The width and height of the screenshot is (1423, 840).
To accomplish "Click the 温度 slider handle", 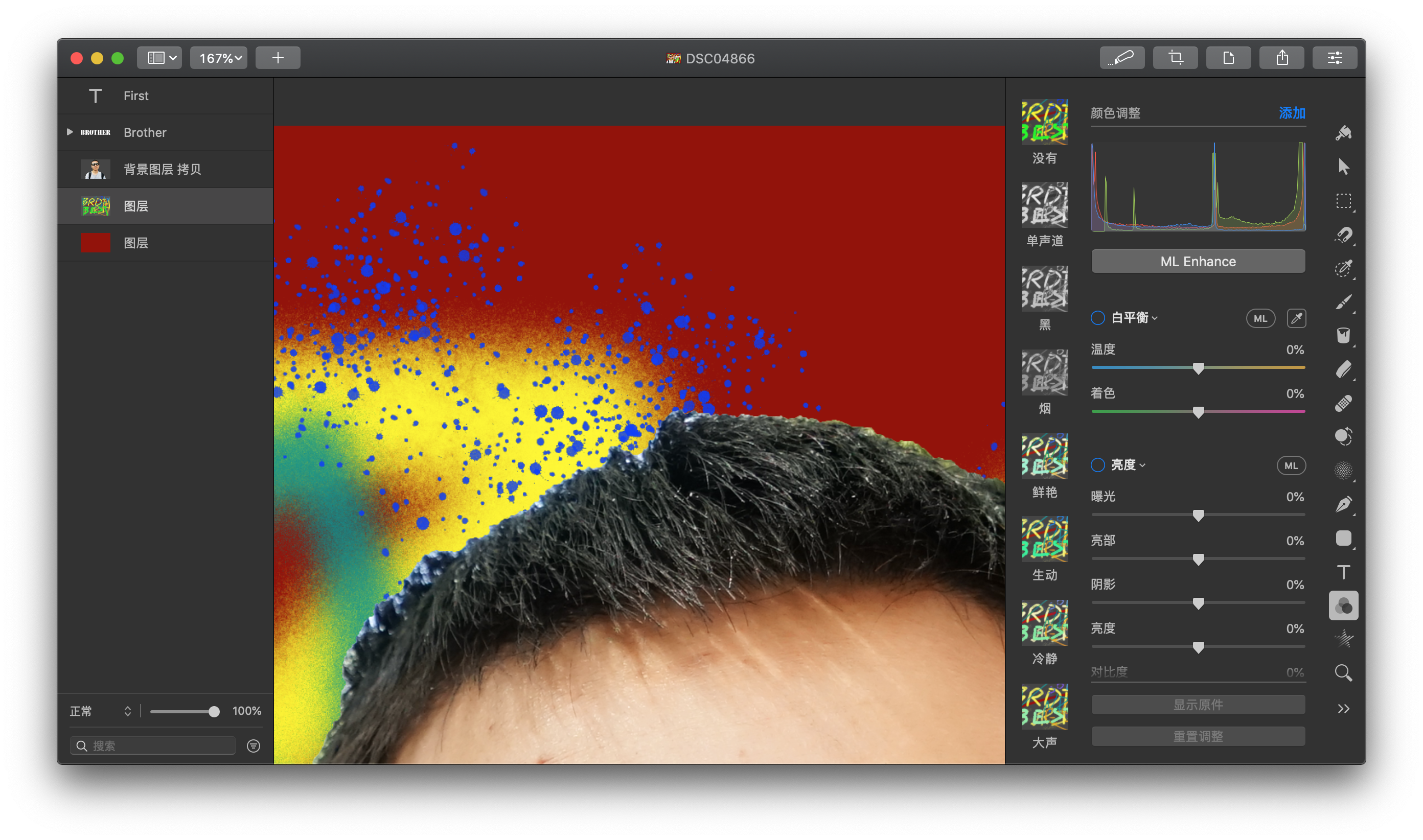I will pyautogui.click(x=1198, y=368).
